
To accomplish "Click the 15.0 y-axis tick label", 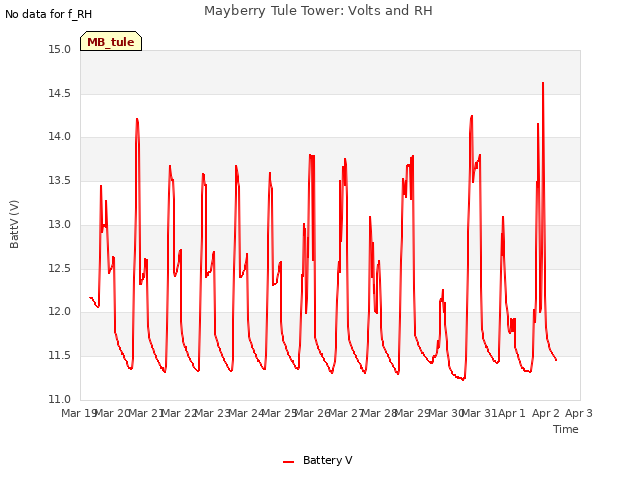I will (60, 50).
